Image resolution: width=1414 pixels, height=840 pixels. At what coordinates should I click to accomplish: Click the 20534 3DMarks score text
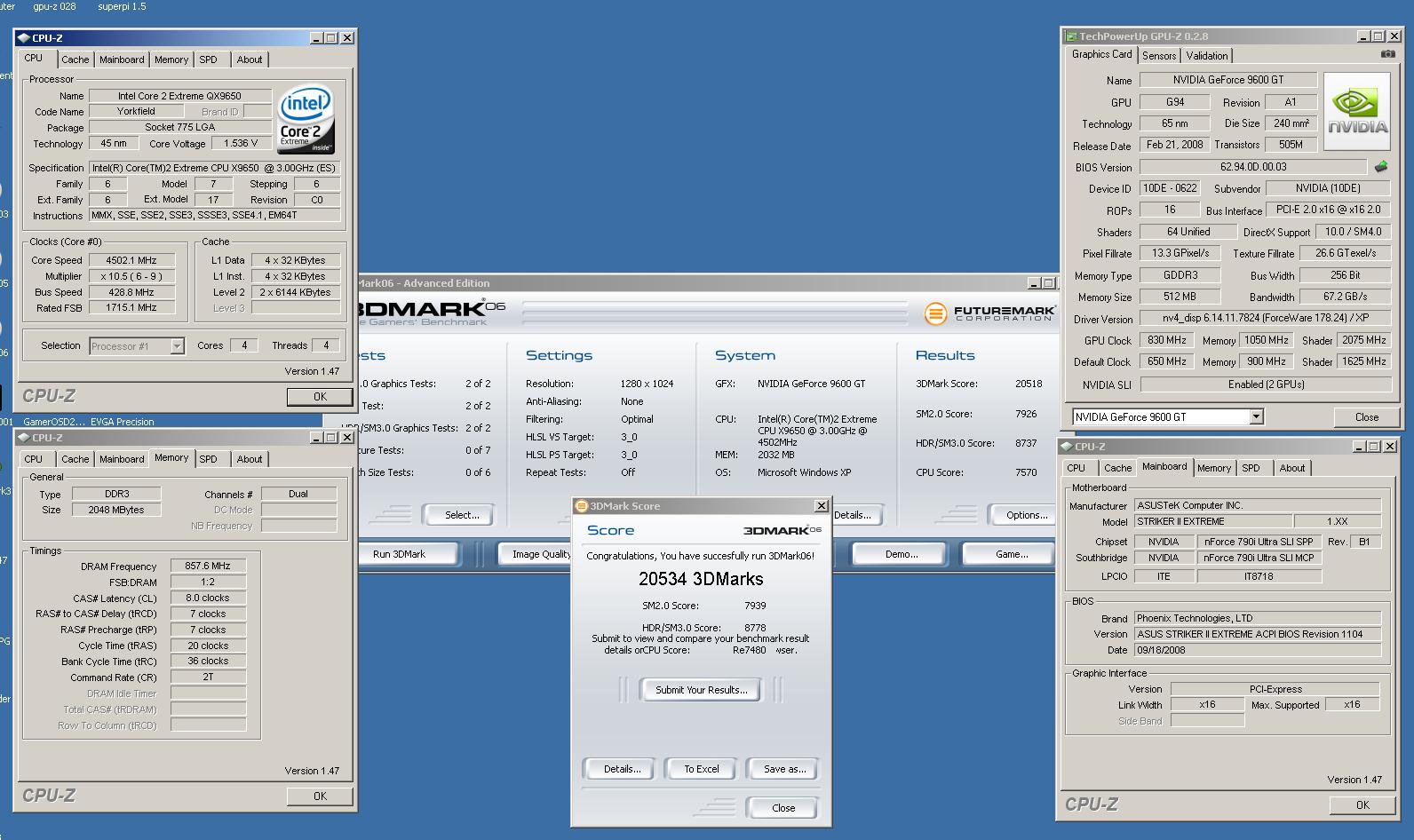[x=701, y=579]
